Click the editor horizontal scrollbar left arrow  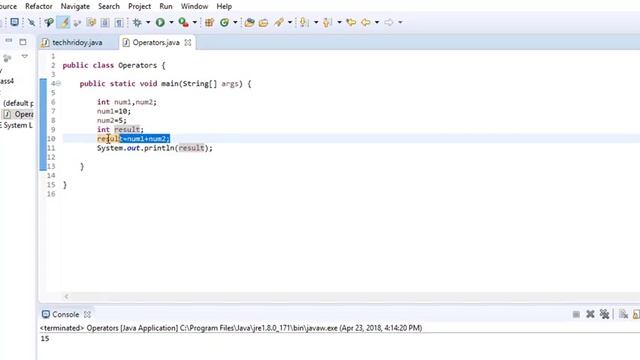pos(66,297)
